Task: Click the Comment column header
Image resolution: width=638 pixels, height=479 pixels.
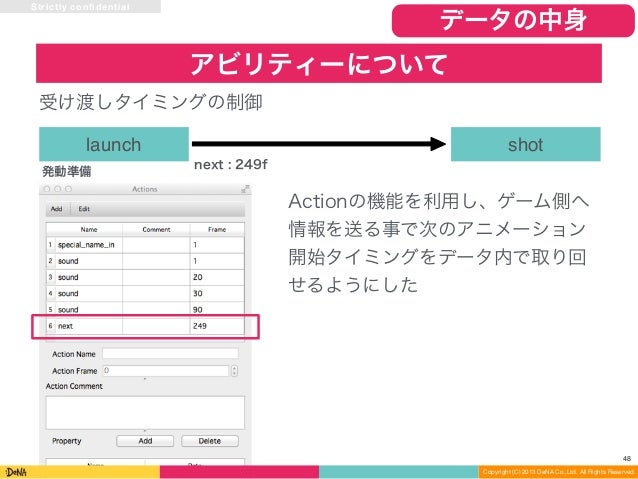Action: click(x=156, y=230)
